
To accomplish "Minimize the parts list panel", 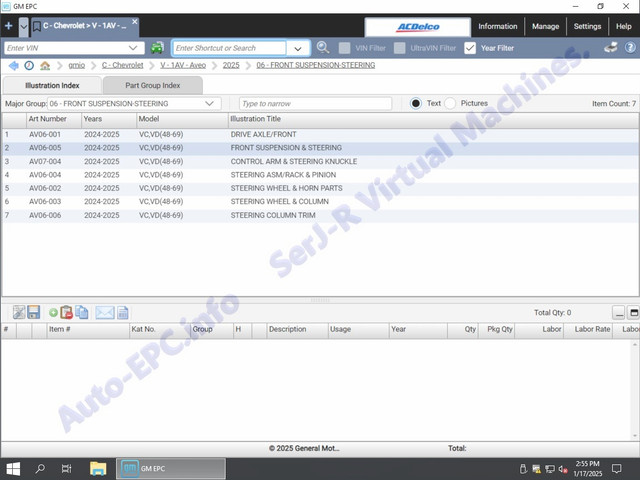I will 619,313.
